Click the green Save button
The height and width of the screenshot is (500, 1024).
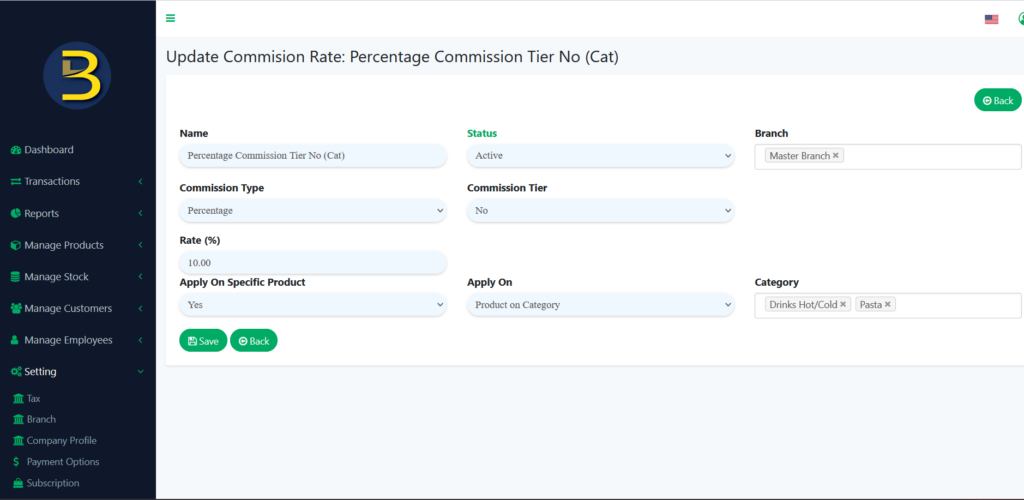(x=203, y=341)
